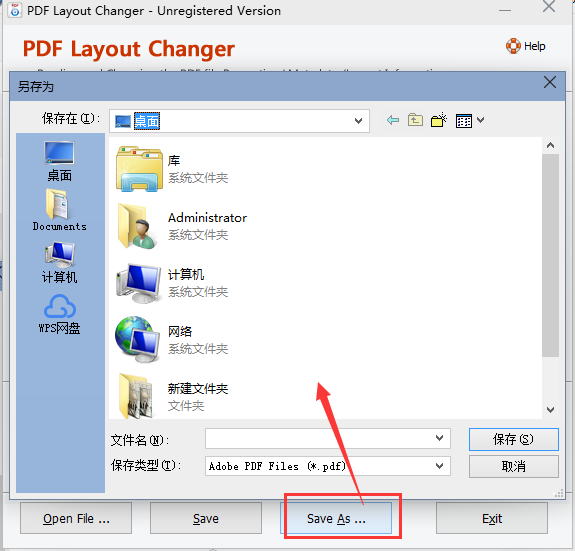575x551 pixels.
Task: Close the 另存为 dialog
Action: click(x=550, y=82)
